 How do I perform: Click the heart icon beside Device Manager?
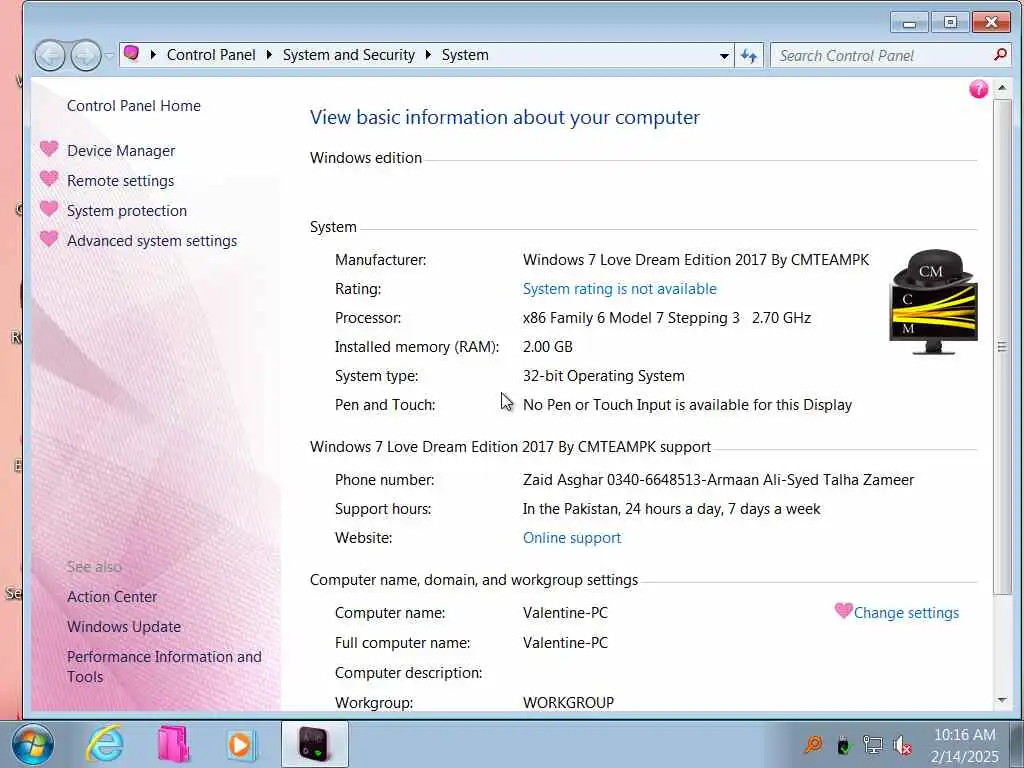point(49,149)
